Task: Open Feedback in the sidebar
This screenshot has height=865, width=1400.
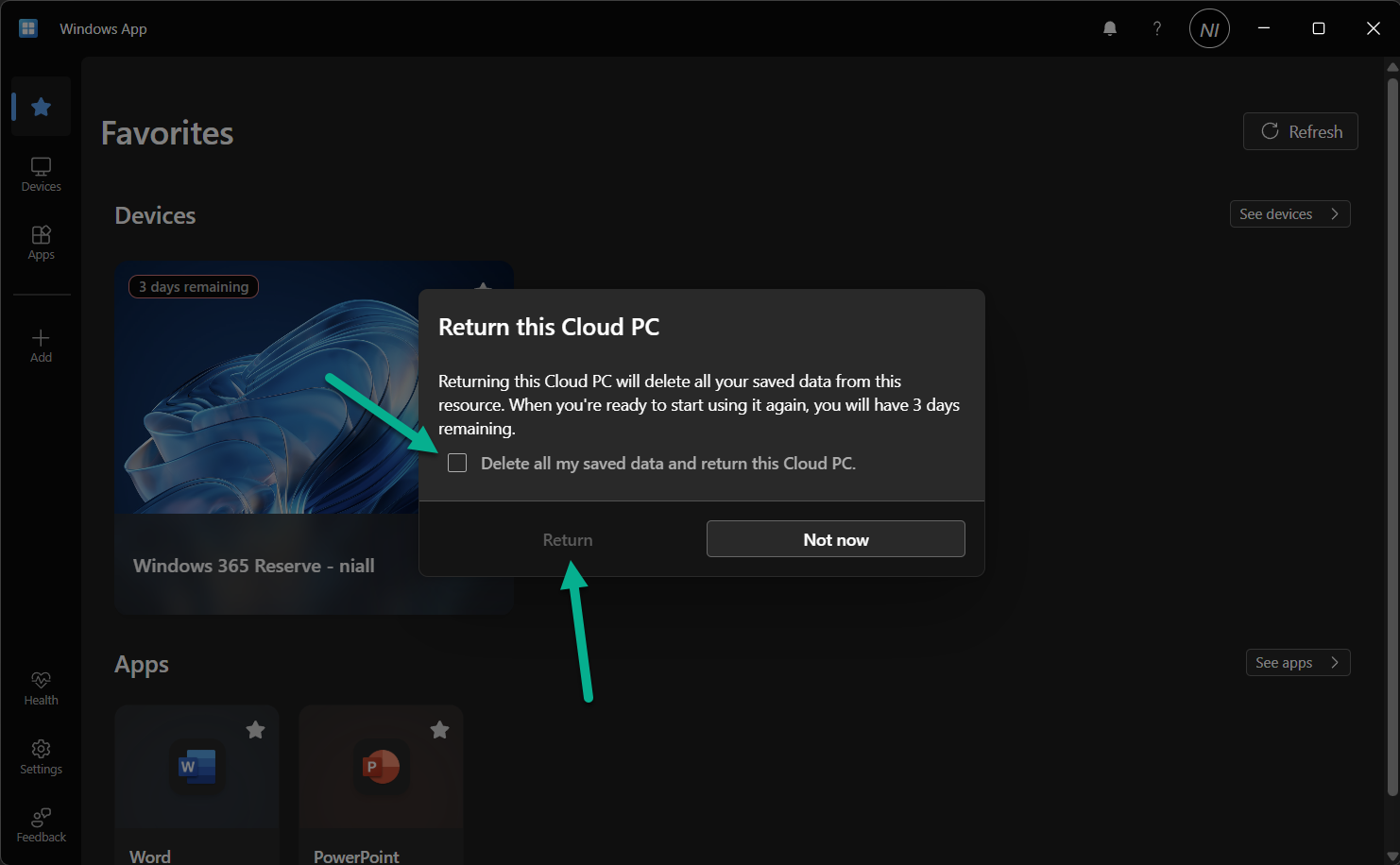Action: (x=41, y=825)
